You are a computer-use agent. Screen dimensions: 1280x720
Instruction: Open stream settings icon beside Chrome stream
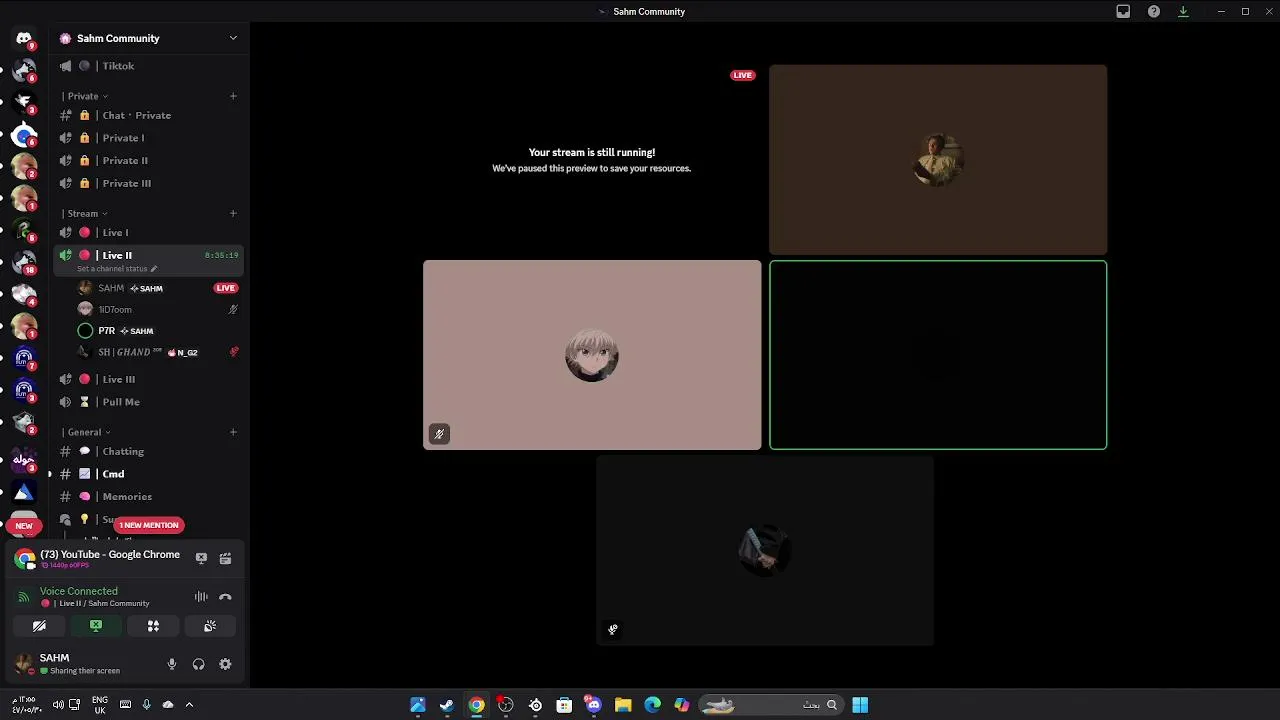tap(225, 558)
